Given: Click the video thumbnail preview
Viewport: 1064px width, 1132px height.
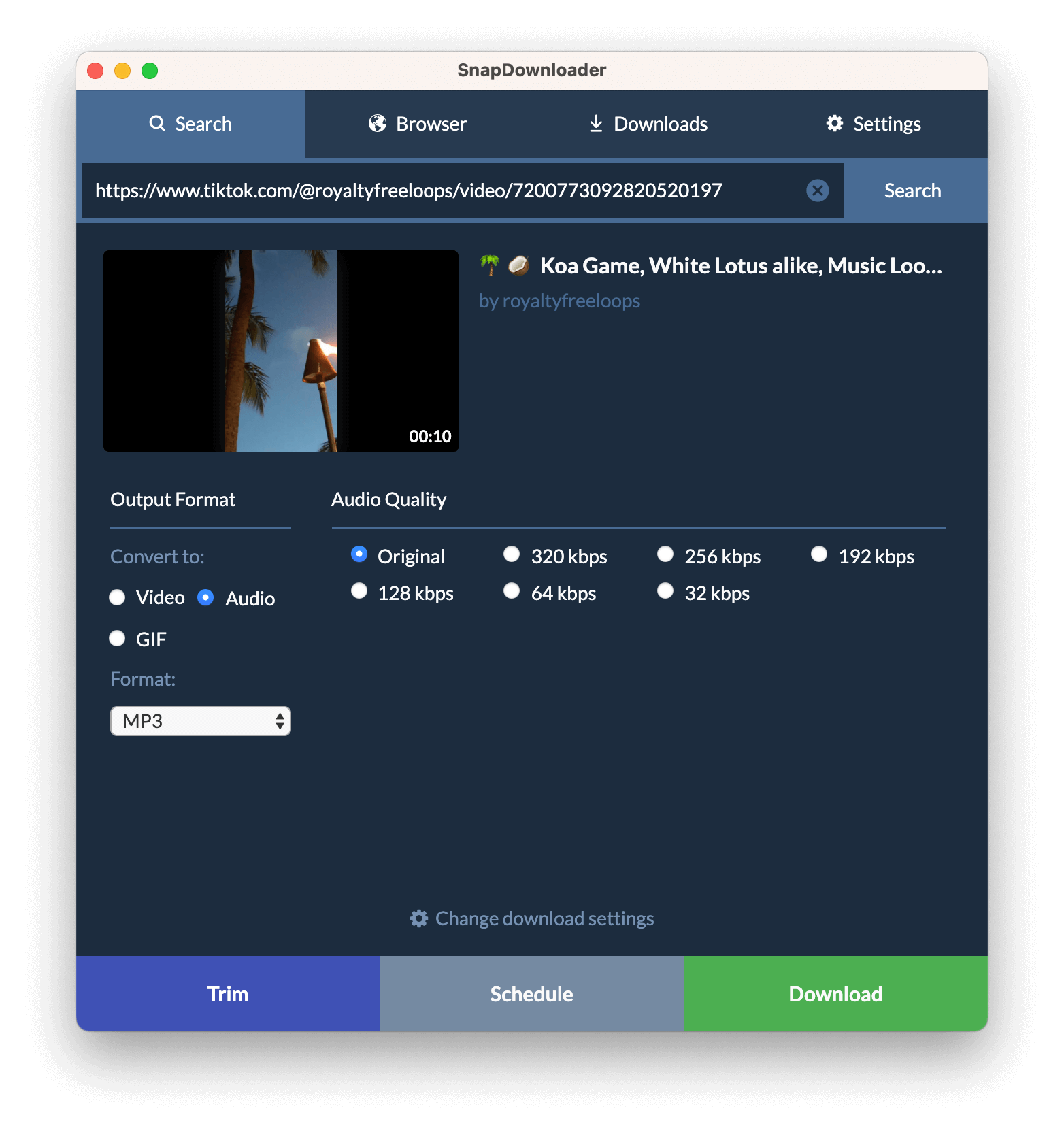Looking at the screenshot, I should pyautogui.click(x=281, y=351).
